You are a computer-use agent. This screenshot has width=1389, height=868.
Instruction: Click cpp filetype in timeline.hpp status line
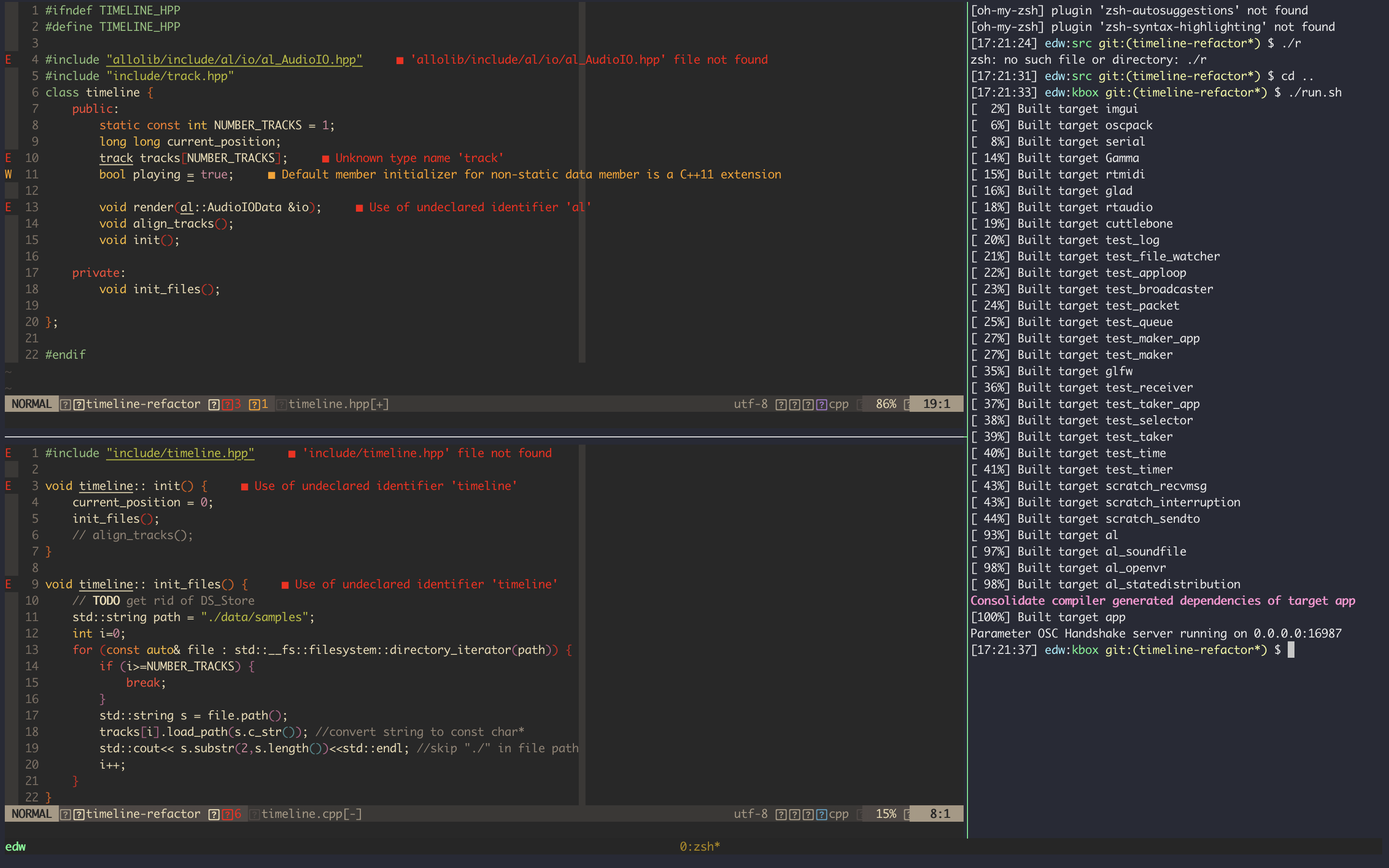coord(839,404)
